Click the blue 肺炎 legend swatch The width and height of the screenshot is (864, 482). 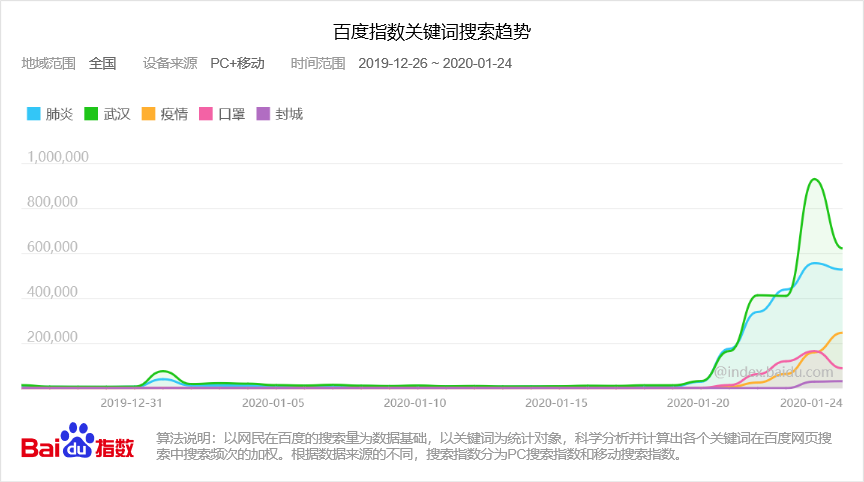pos(33,114)
